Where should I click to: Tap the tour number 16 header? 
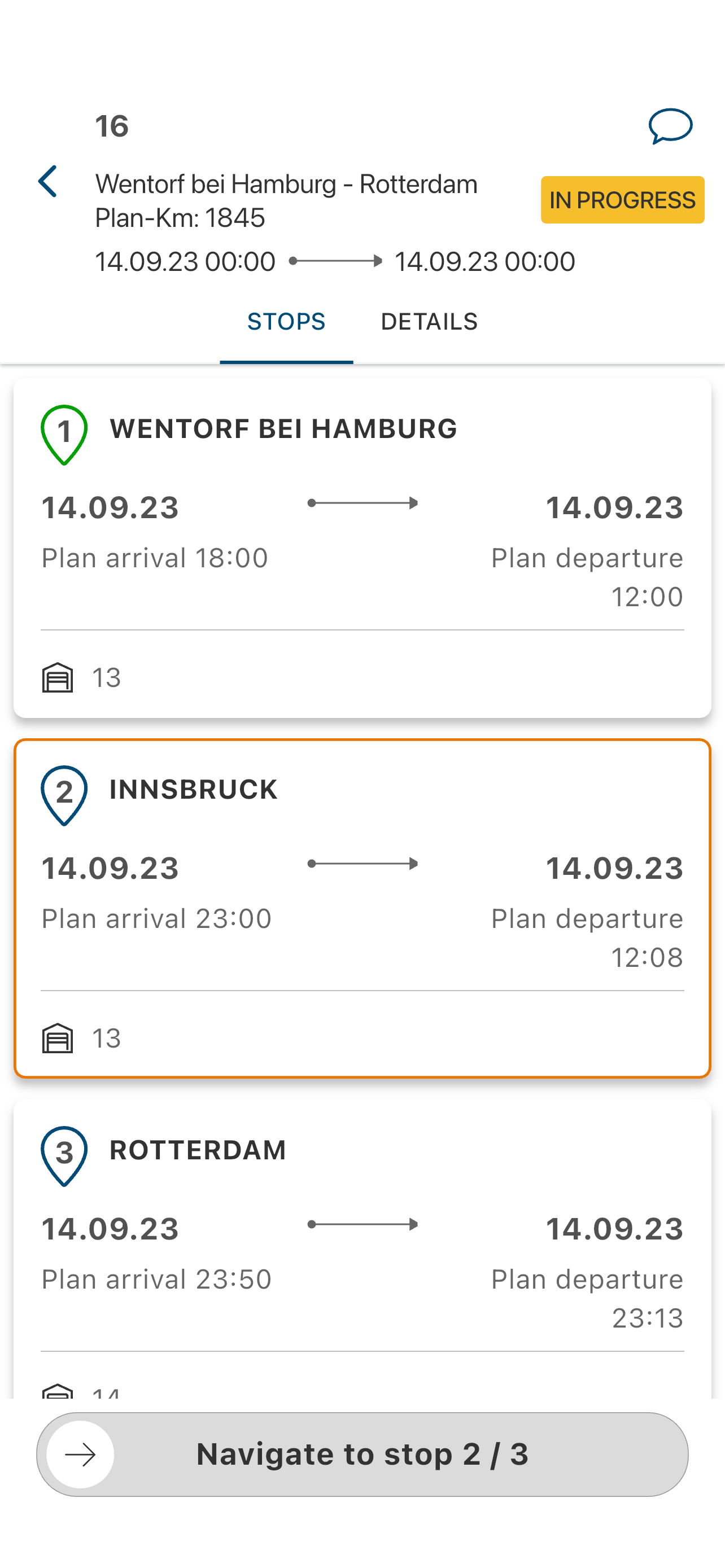pos(112,126)
